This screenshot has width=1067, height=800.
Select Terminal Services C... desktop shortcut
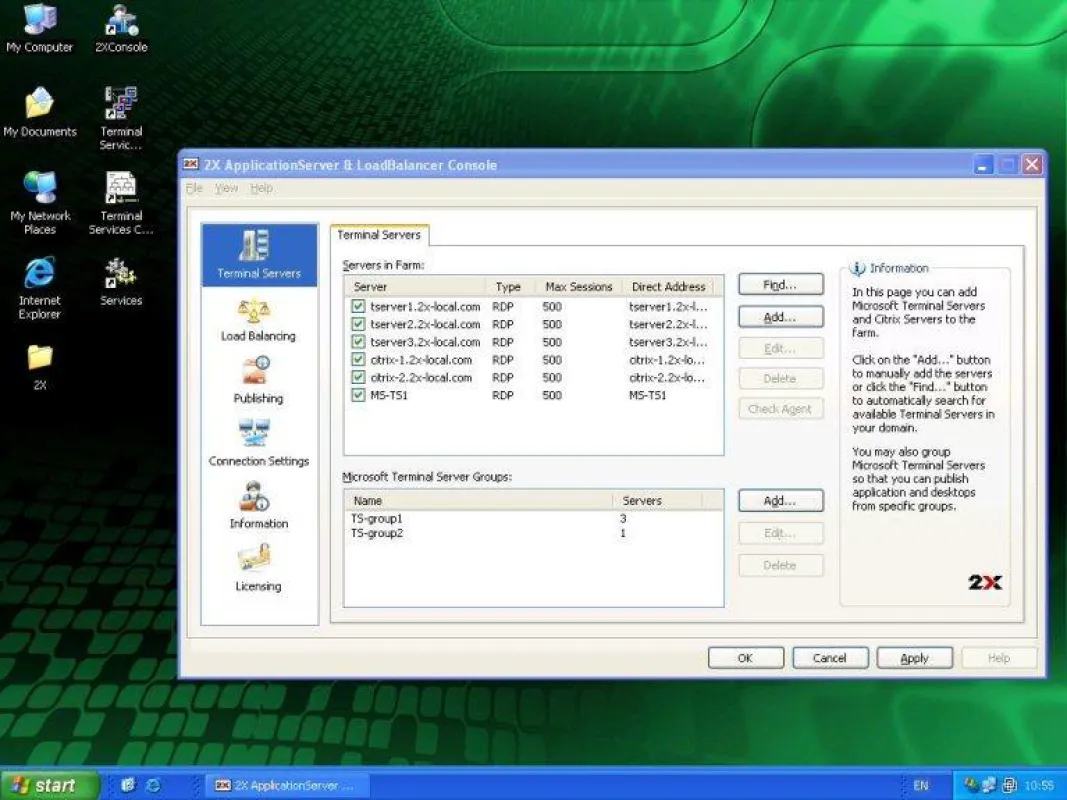(121, 203)
